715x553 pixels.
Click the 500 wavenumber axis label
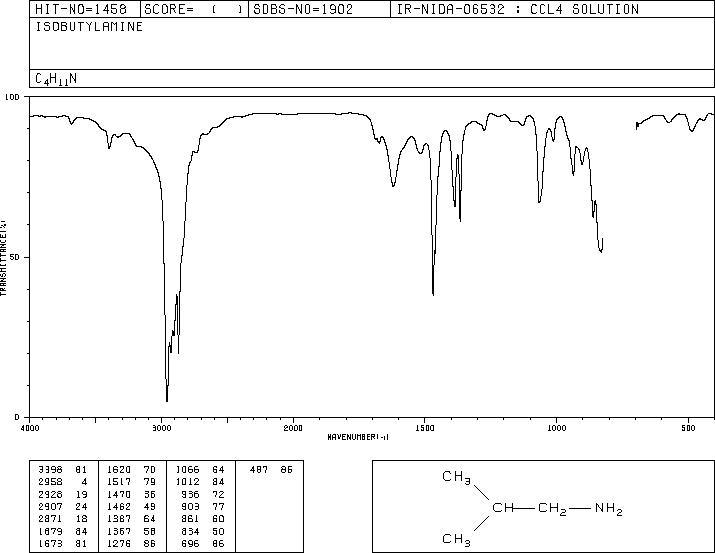pos(688,428)
